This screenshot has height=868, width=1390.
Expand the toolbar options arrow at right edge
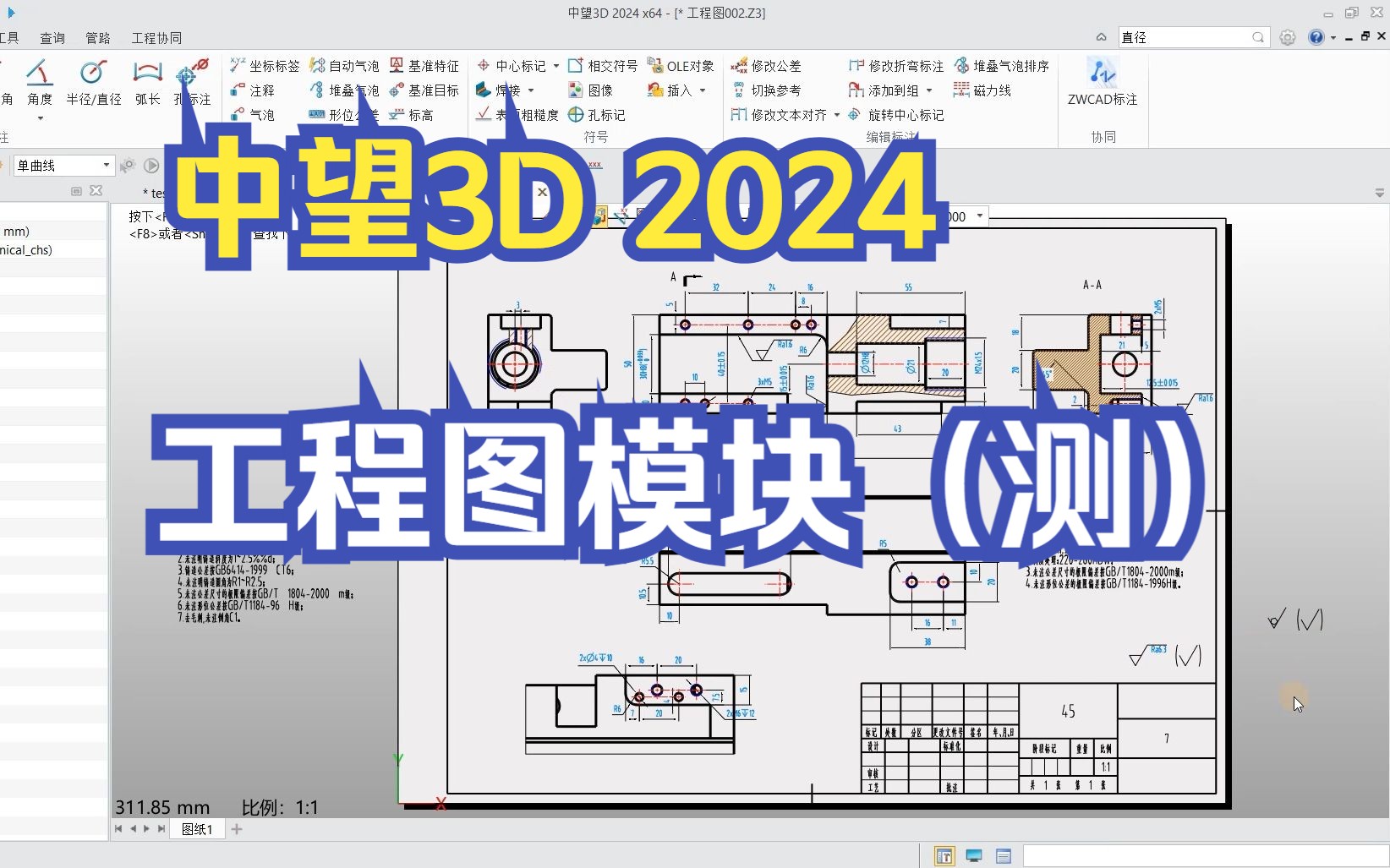(1380, 194)
